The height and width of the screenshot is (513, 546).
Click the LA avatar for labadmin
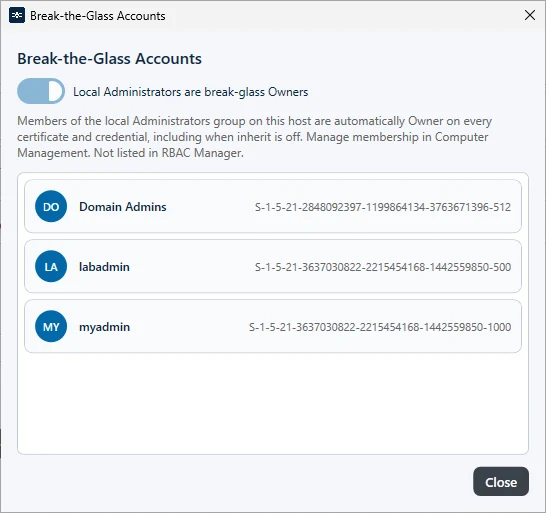tap(51, 266)
